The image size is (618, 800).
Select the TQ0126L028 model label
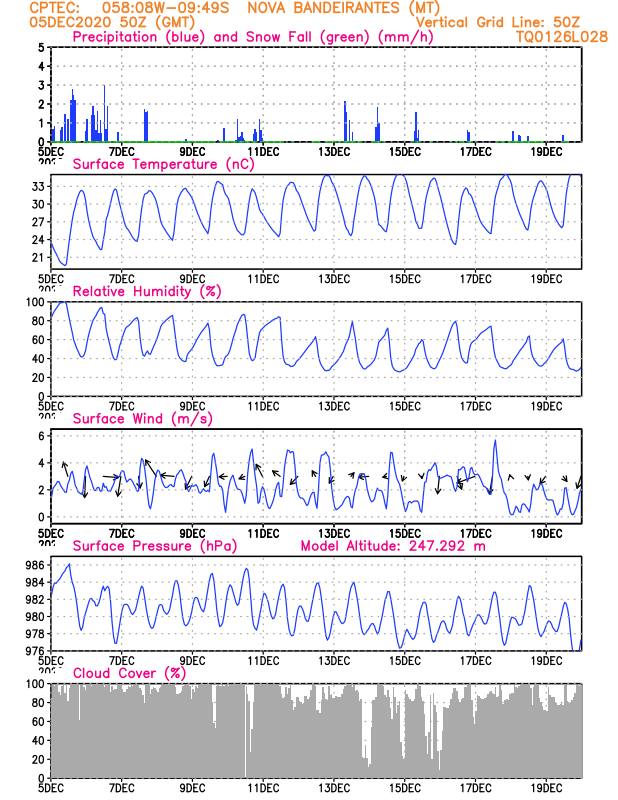coord(561,37)
